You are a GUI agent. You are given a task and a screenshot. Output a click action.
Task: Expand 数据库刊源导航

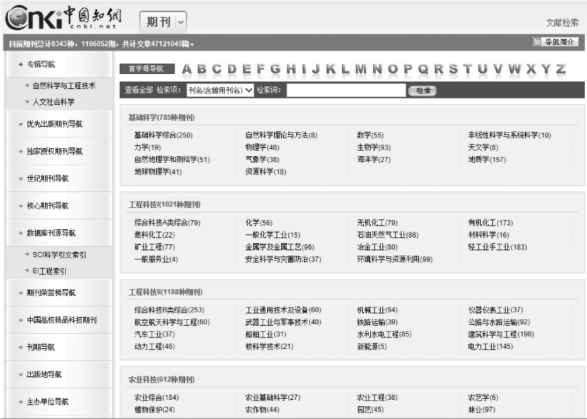pyautogui.click(x=51, y=233)
